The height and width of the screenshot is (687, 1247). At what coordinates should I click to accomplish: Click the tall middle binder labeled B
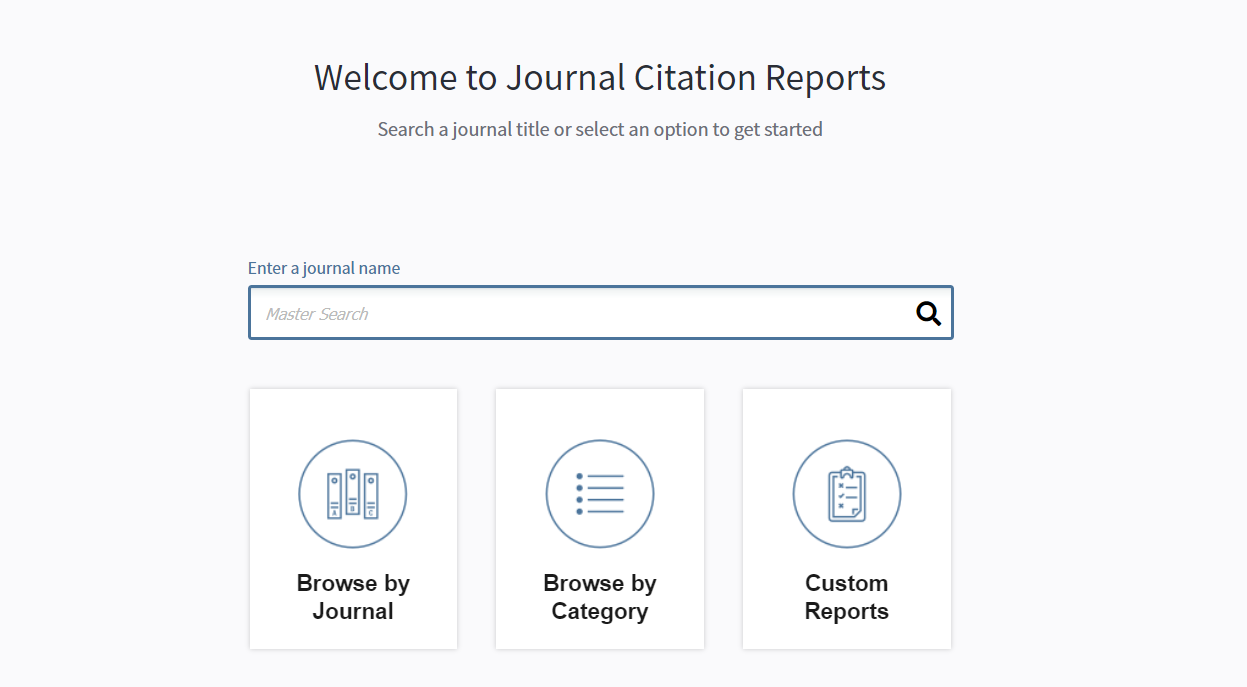[352, 492]
